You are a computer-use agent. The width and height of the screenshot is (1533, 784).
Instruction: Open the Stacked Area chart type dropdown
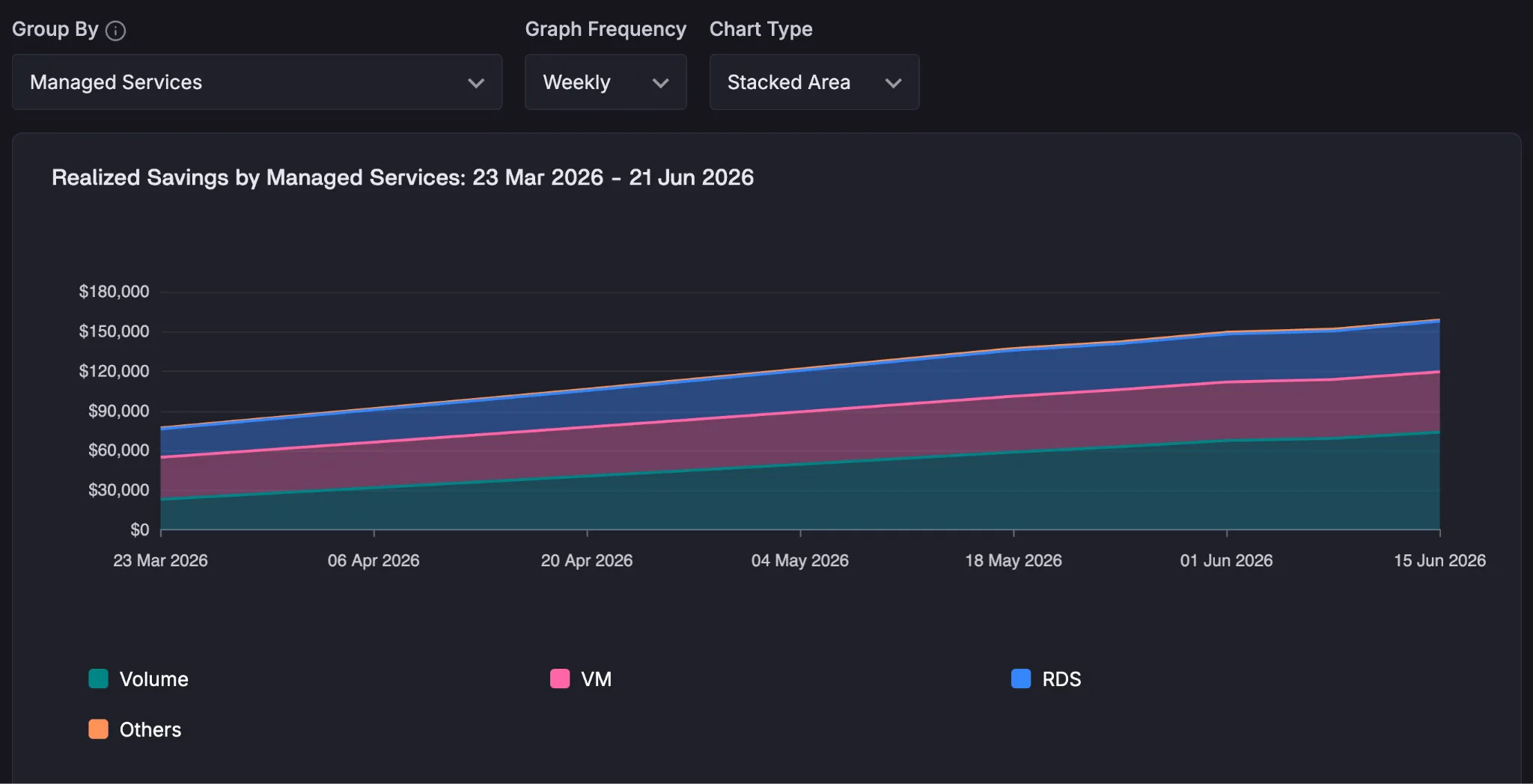click(814, 82)
